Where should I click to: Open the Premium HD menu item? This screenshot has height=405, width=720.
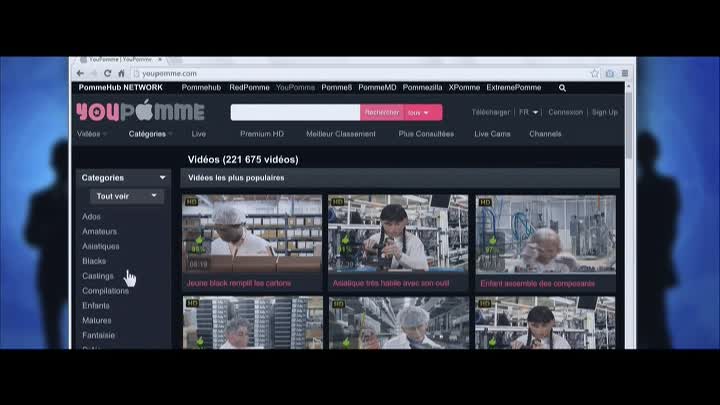(x=262, y=134)
